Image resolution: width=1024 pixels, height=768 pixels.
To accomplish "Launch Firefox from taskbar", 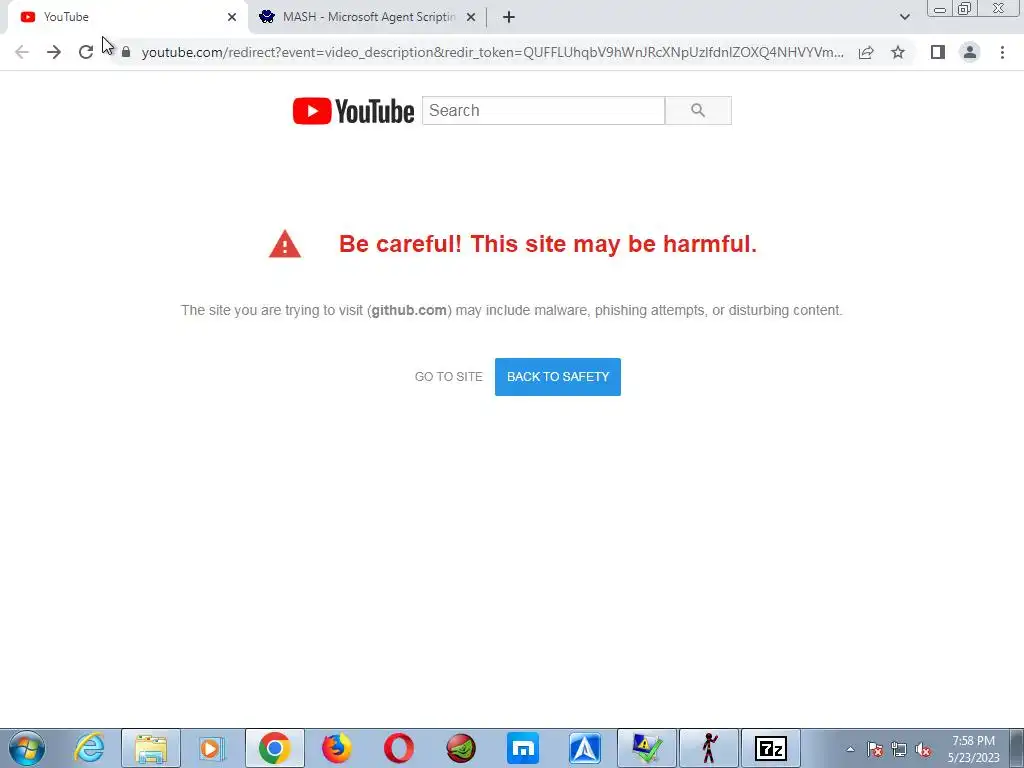I will point(336,748).
